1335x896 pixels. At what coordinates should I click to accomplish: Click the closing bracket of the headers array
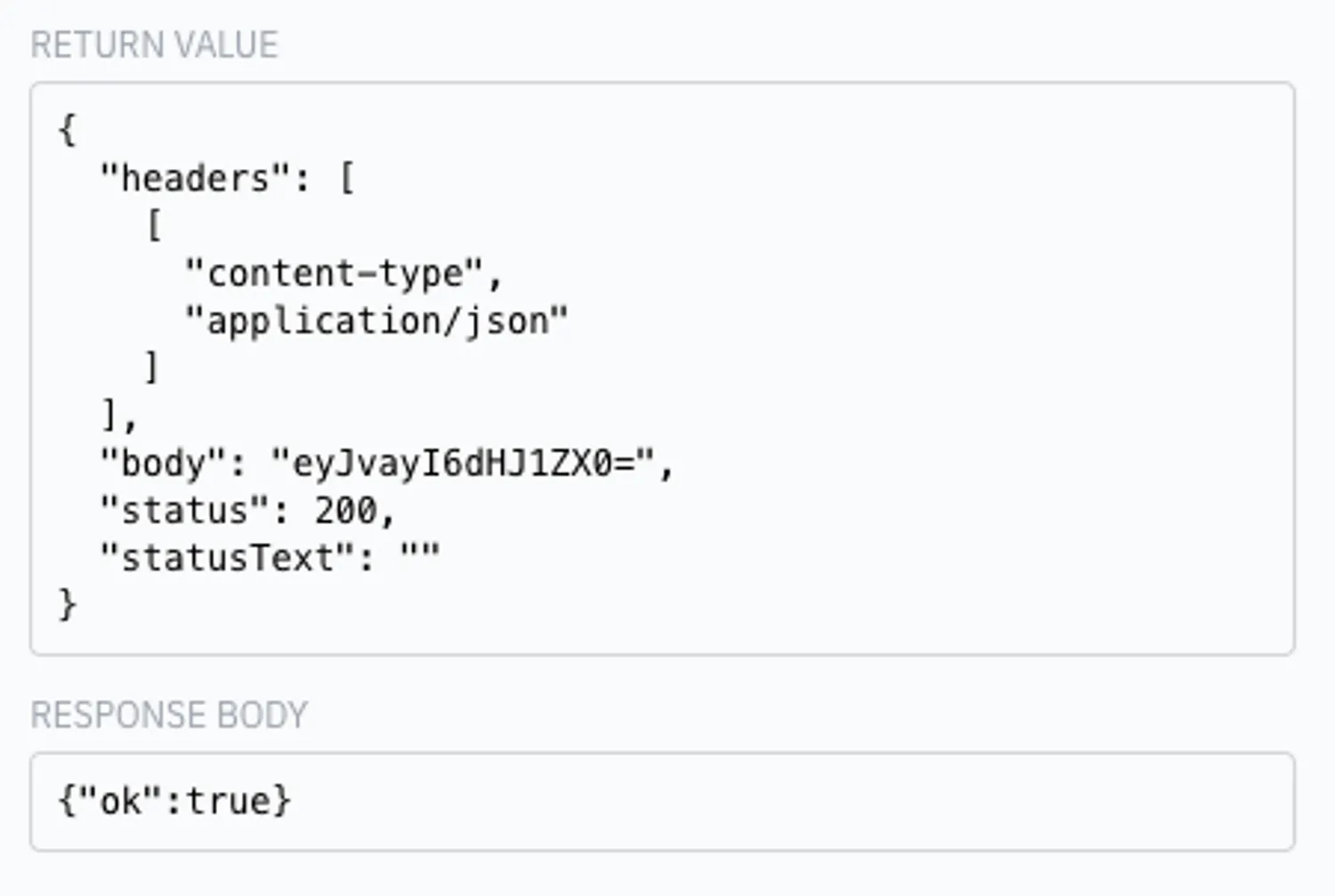(x=110, y=415)
